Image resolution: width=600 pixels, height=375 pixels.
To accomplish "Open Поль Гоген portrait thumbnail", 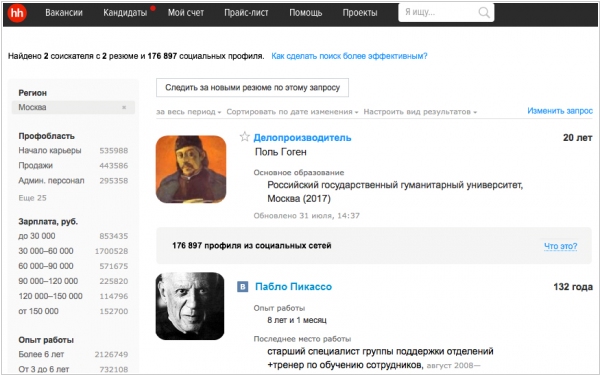I will click(x=191, y=169).
